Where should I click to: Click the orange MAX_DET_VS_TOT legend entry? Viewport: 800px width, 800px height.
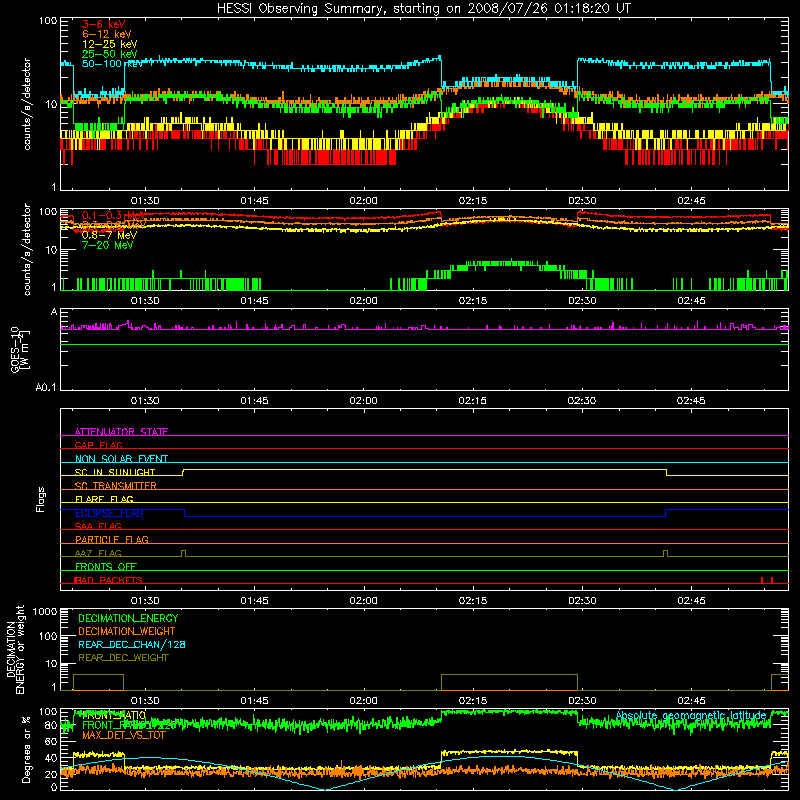pyautogui.click(x=124, y=735)
